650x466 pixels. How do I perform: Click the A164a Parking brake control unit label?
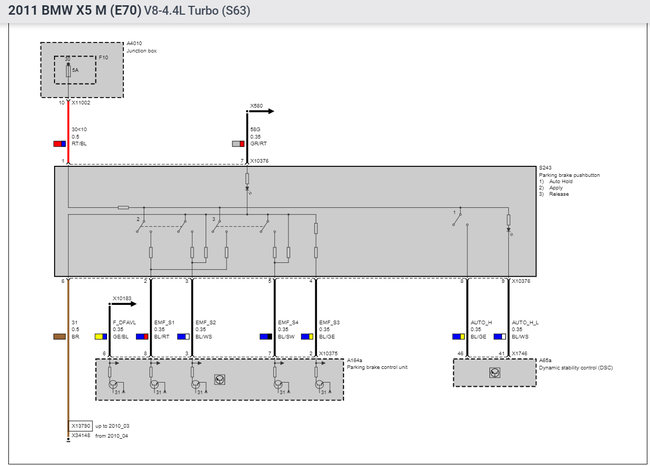pyautogui.click(x=377, y=364)
